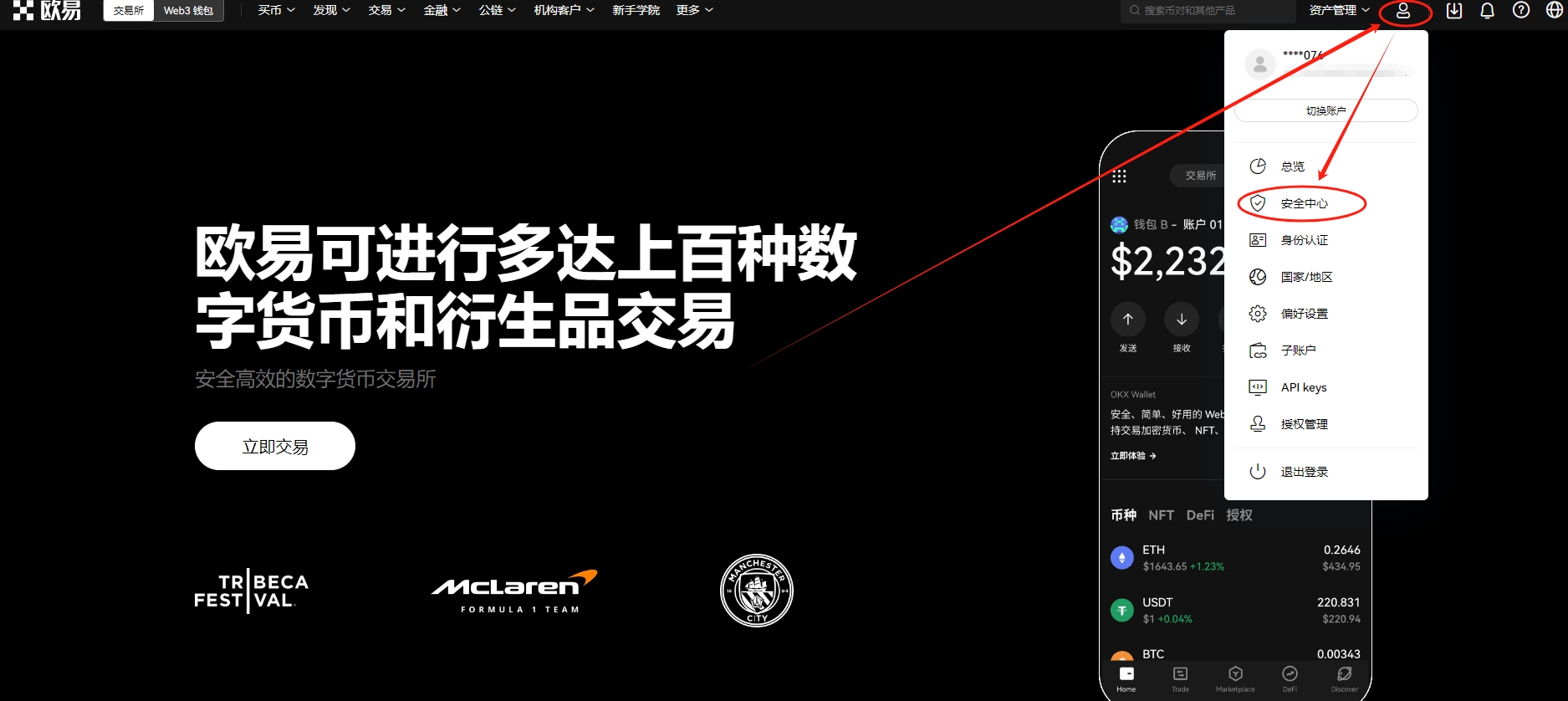The height and width of the screenshot is (701, 1568).
Task: Click the OKX 欧易 logo
Action: pos(47,10)
